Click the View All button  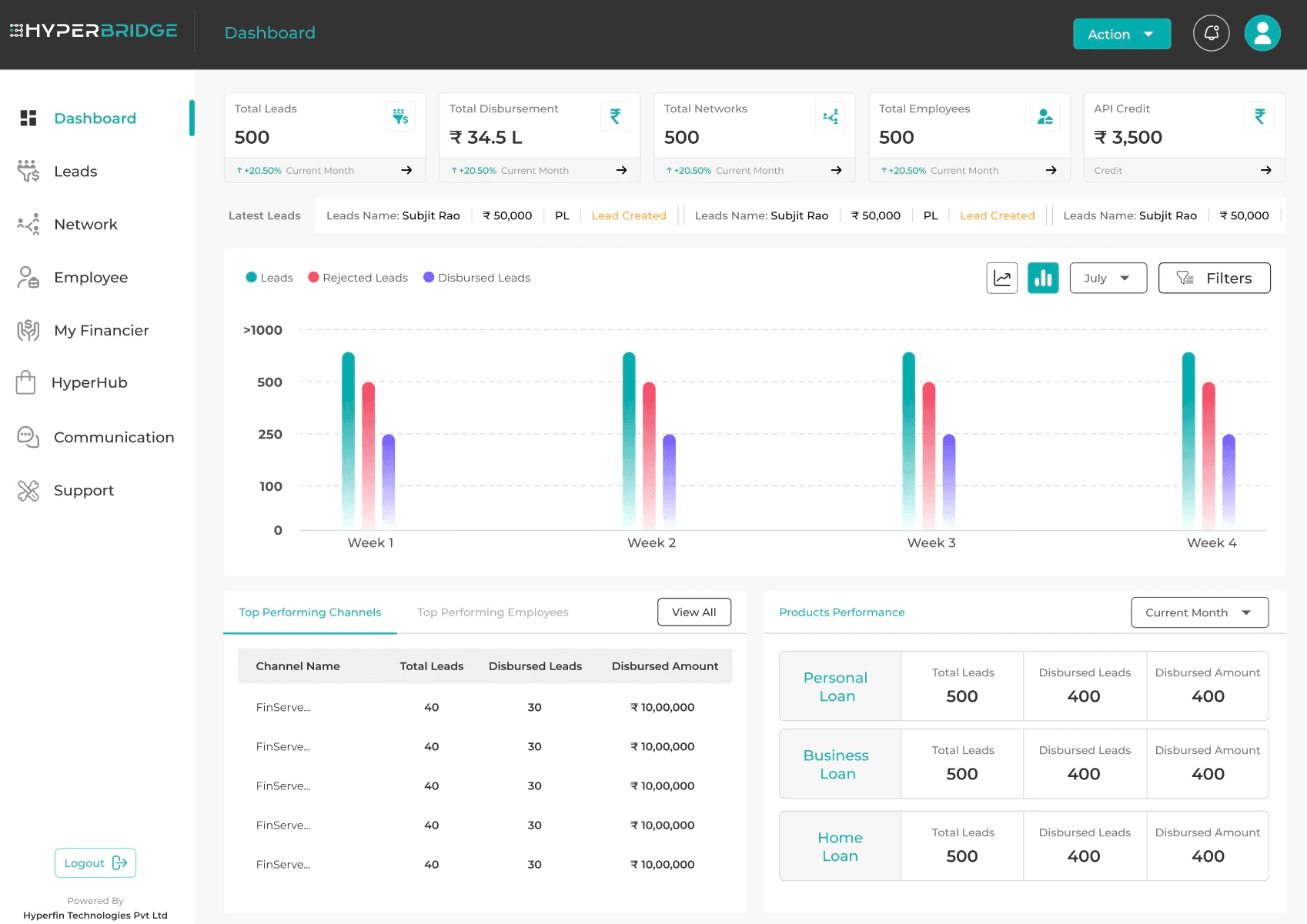(x=694, y=612)
